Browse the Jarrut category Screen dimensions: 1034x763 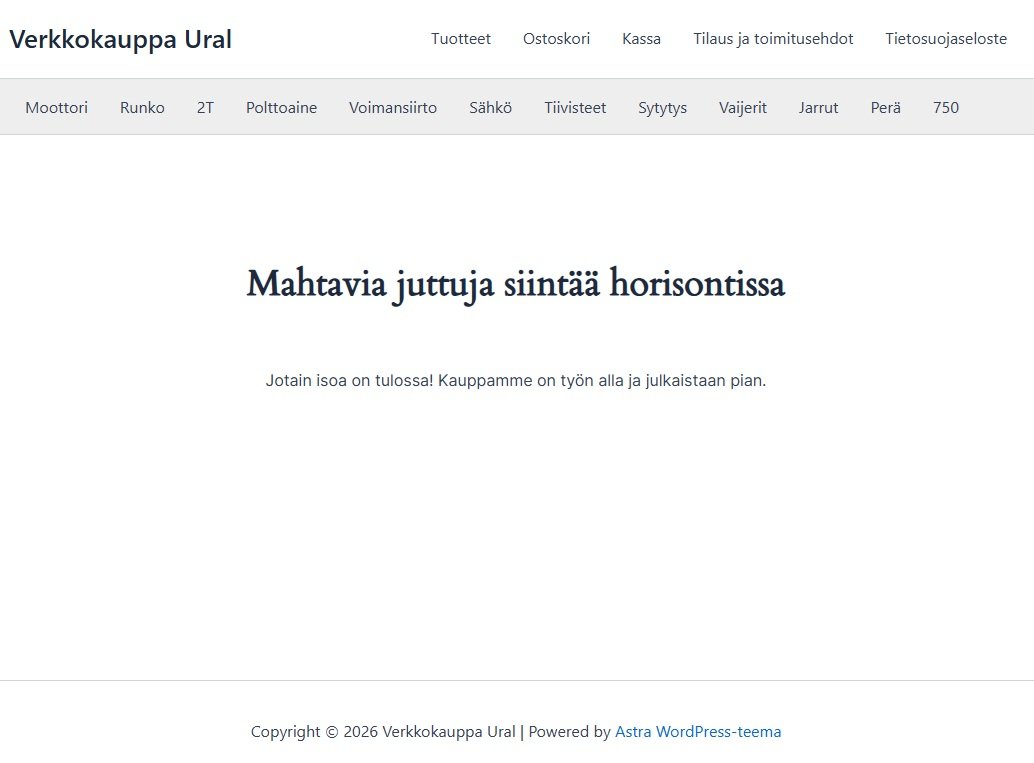[818, 107]
